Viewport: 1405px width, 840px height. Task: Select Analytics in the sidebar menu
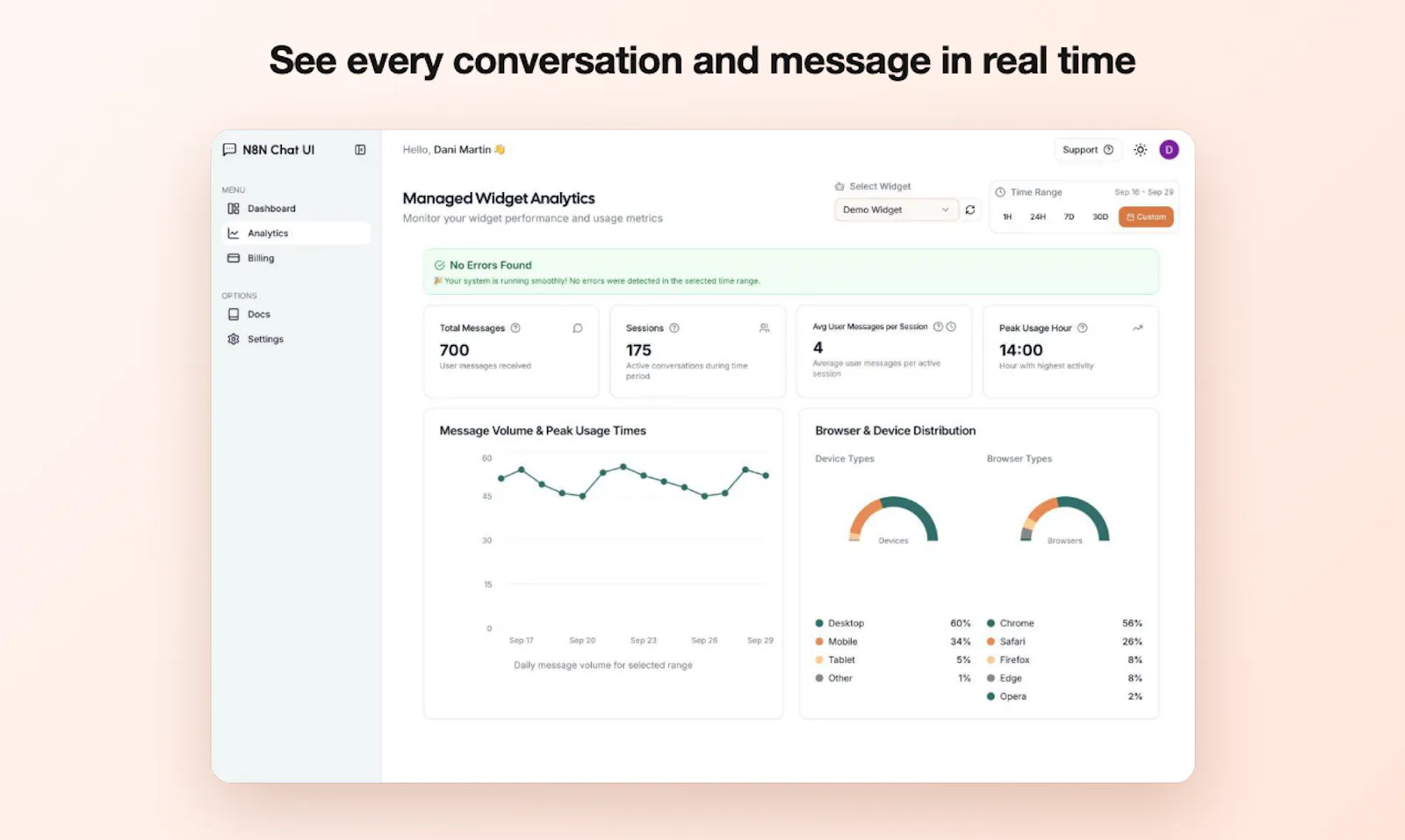(295, 233)
